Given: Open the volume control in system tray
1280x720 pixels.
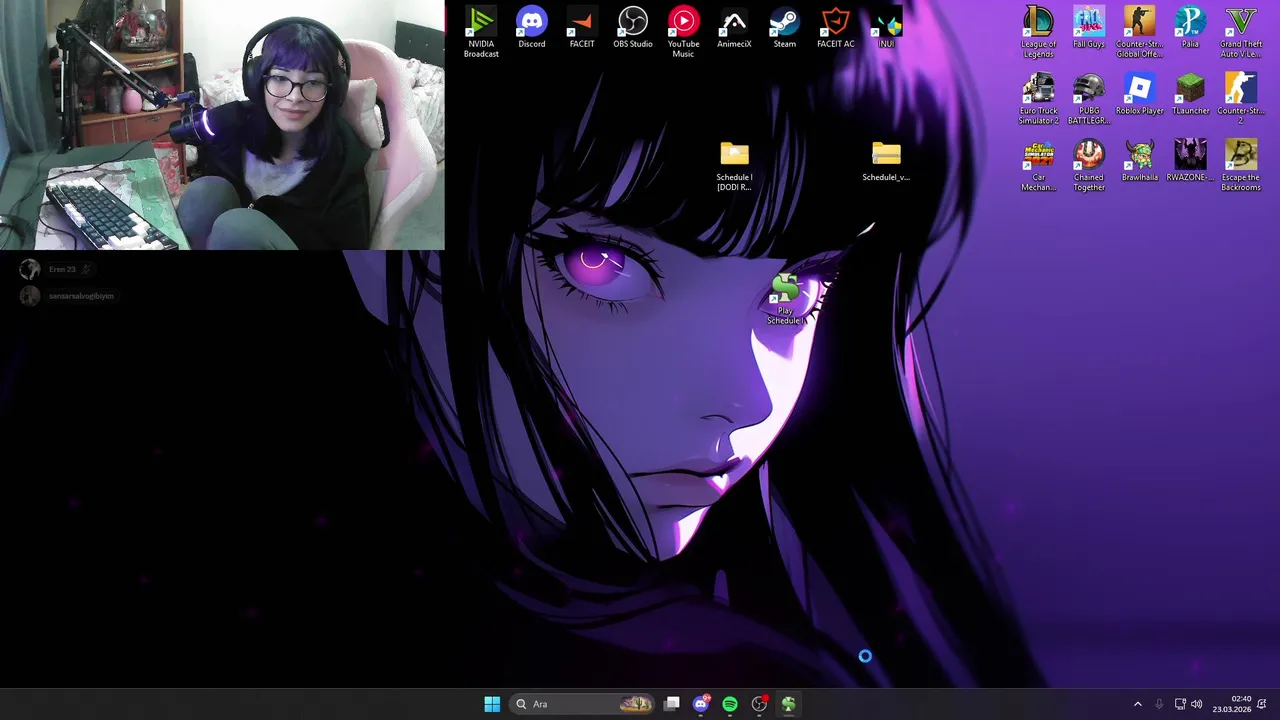Looking at the screenshot, I should [1197, 704].
